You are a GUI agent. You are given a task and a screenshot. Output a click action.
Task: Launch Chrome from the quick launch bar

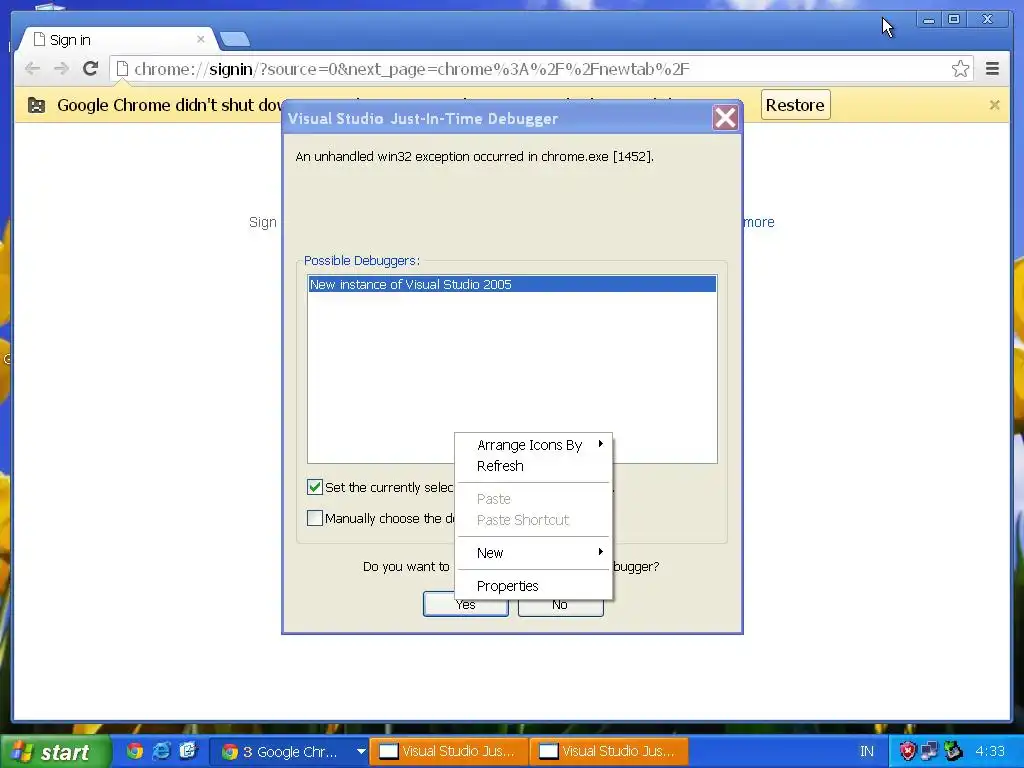135,751
